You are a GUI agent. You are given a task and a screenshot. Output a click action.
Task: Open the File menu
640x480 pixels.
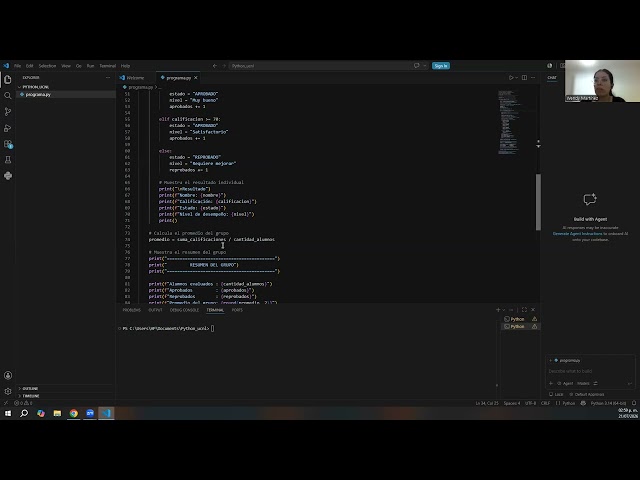[18, 66]
